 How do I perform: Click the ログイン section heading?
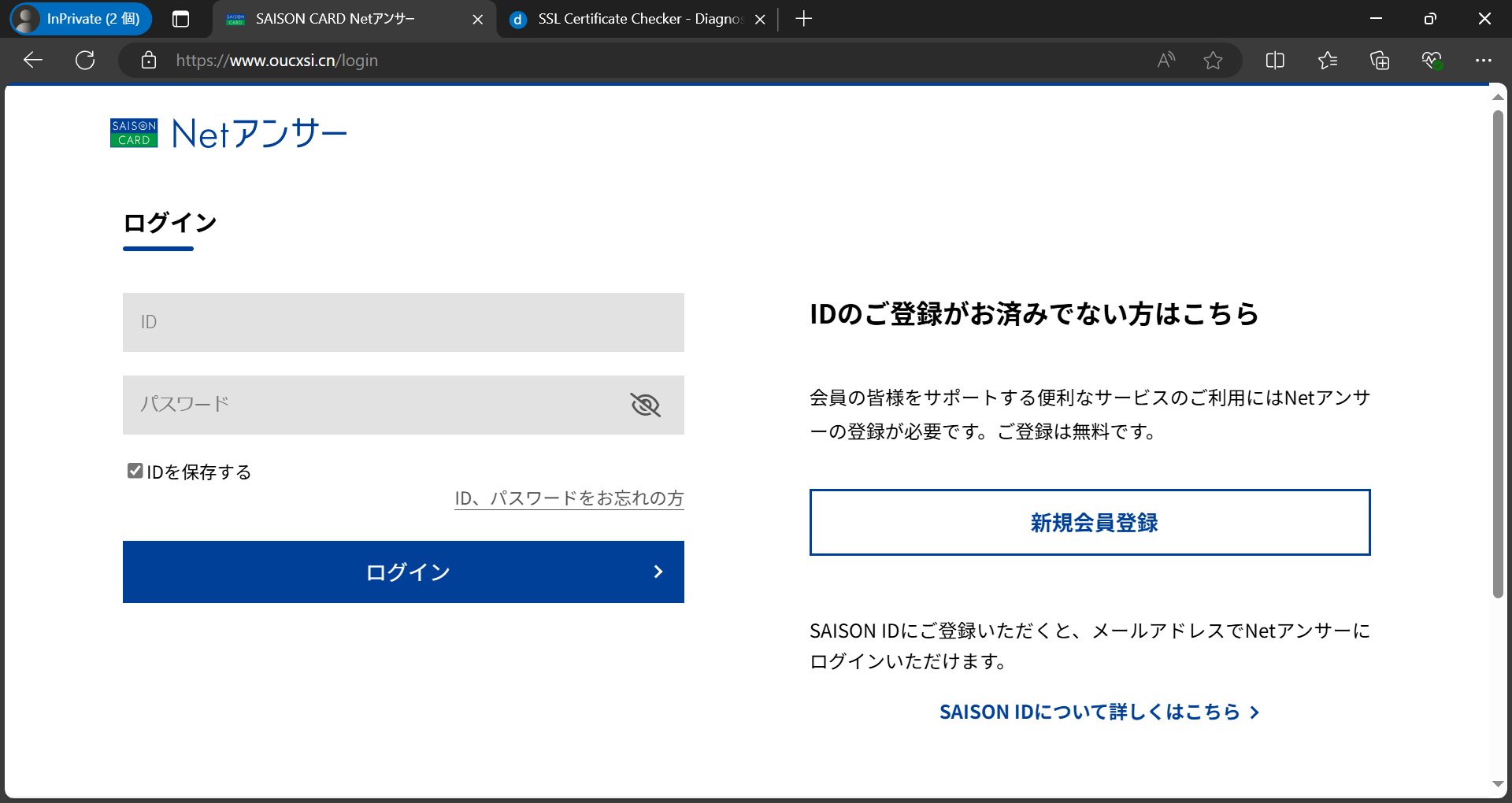click(x=170, y=223)
